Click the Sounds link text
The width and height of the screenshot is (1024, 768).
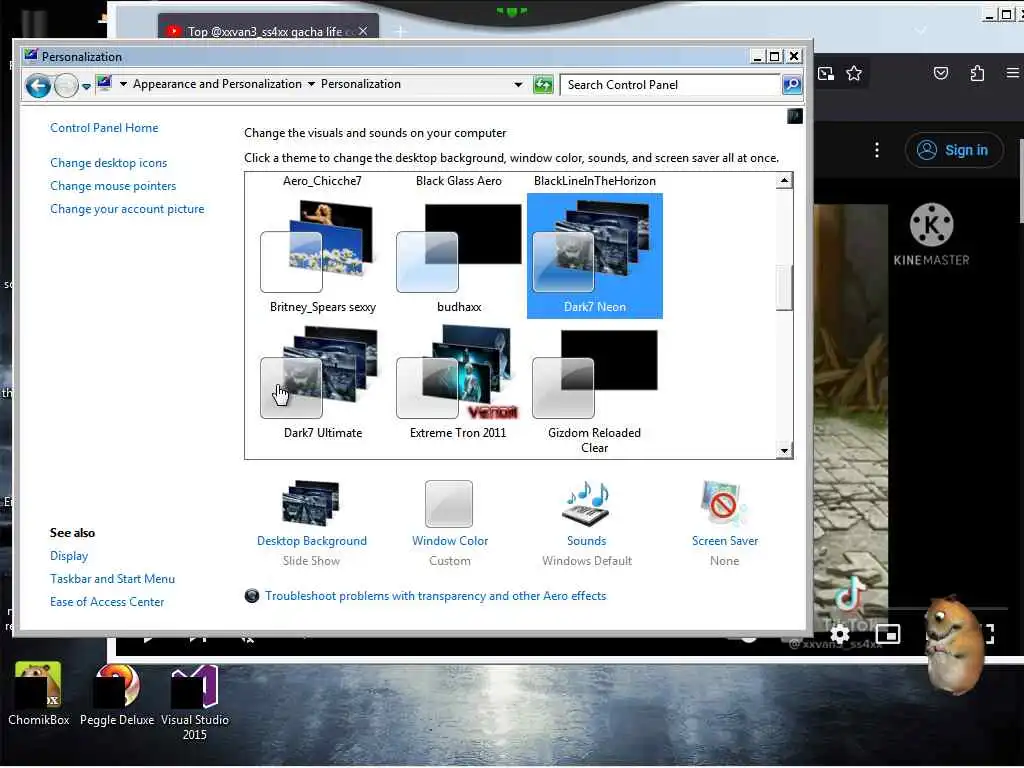click(586, 541)
